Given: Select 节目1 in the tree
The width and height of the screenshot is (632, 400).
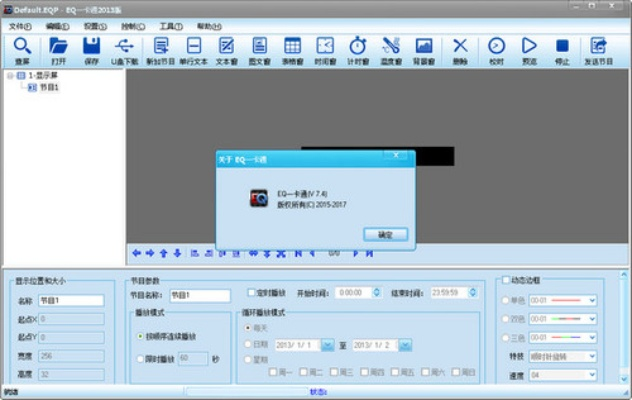Looking at the screenshot, I should point(49,87).
